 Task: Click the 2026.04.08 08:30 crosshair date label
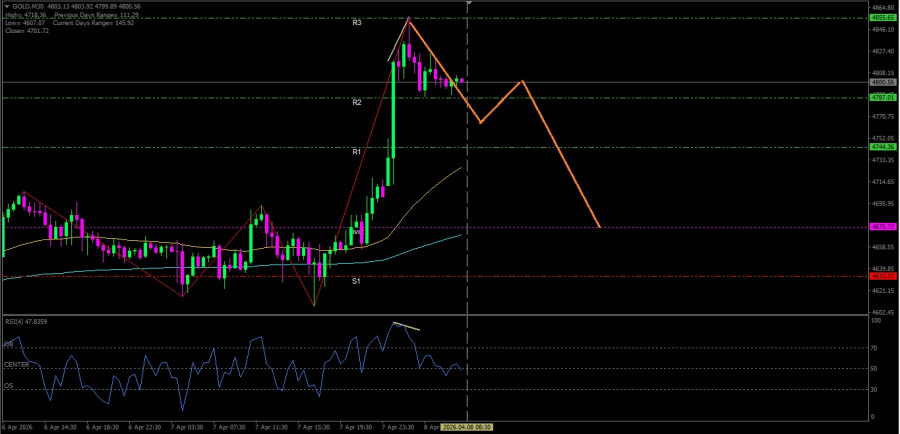(x=467, y=428)
